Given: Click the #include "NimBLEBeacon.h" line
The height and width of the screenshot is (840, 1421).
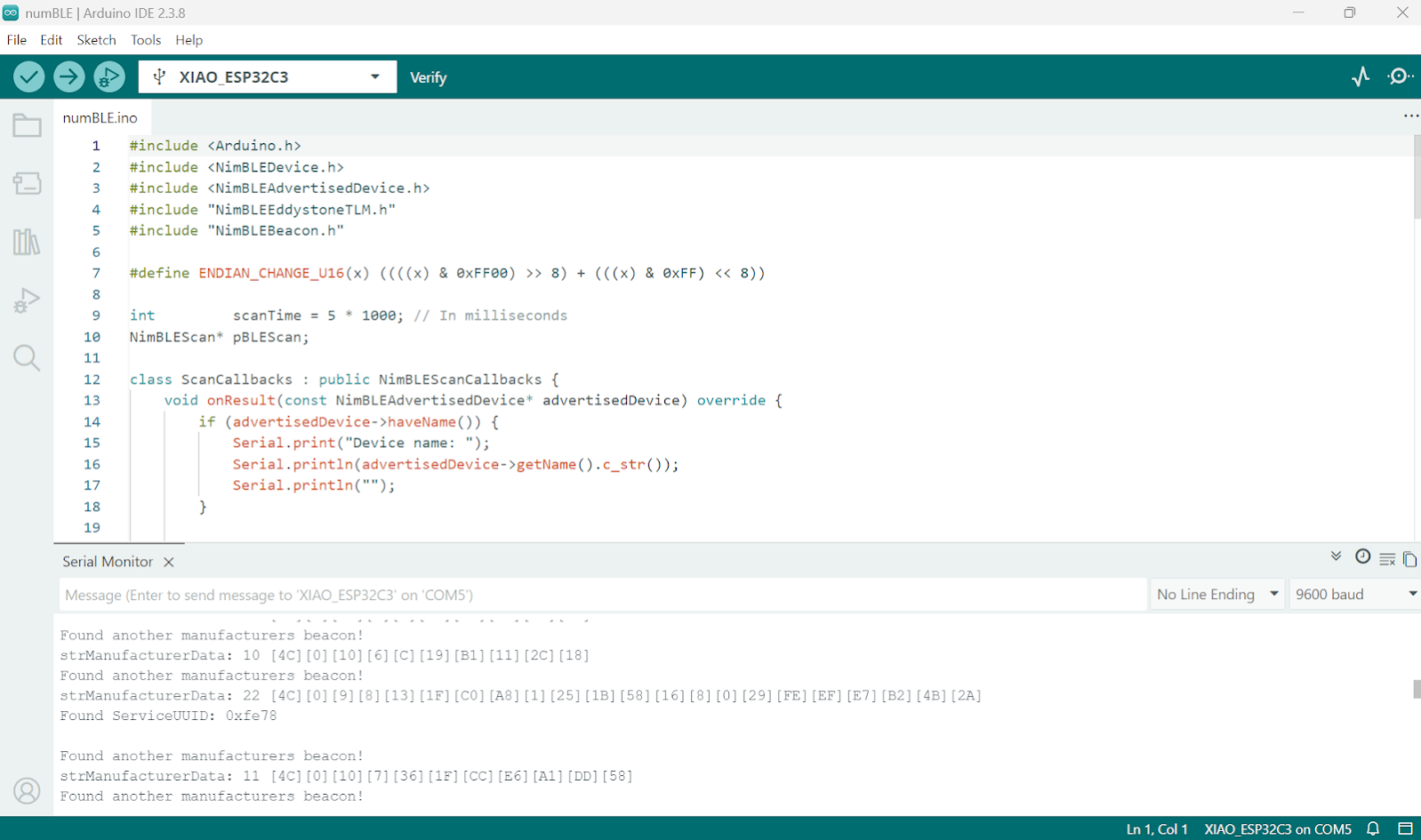Looking at the screenshot, I should click(237, 230).
